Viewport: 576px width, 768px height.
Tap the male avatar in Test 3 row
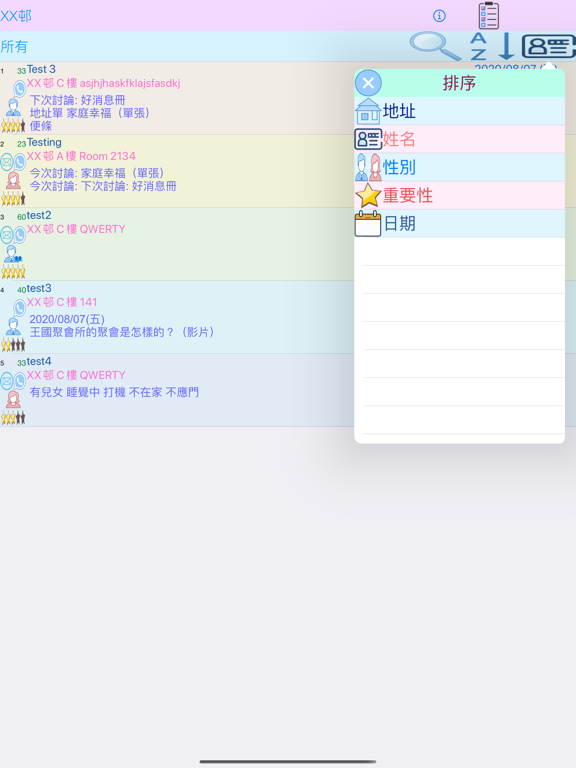[x=13, y=107]
